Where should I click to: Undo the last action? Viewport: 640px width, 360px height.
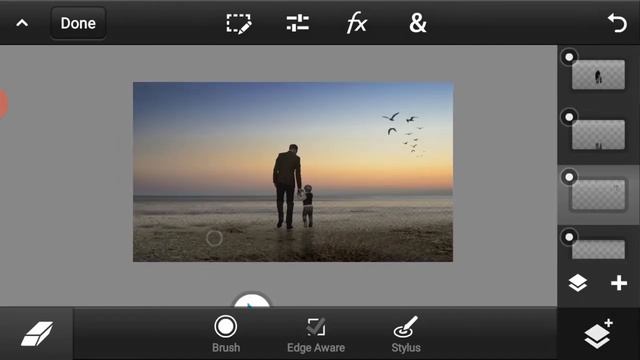pos(617,23)
